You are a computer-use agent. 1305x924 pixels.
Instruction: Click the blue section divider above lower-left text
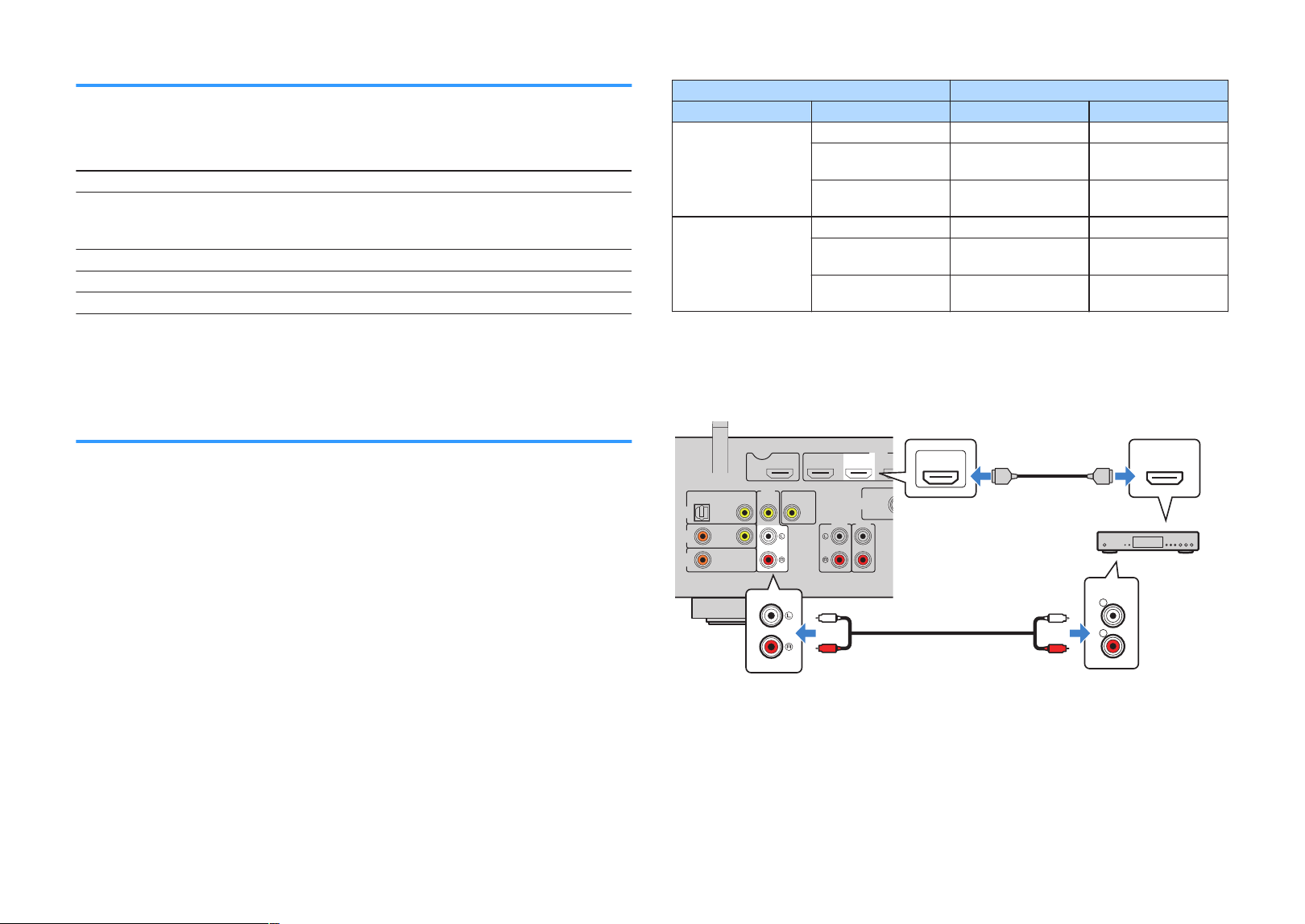pos(354,441)
